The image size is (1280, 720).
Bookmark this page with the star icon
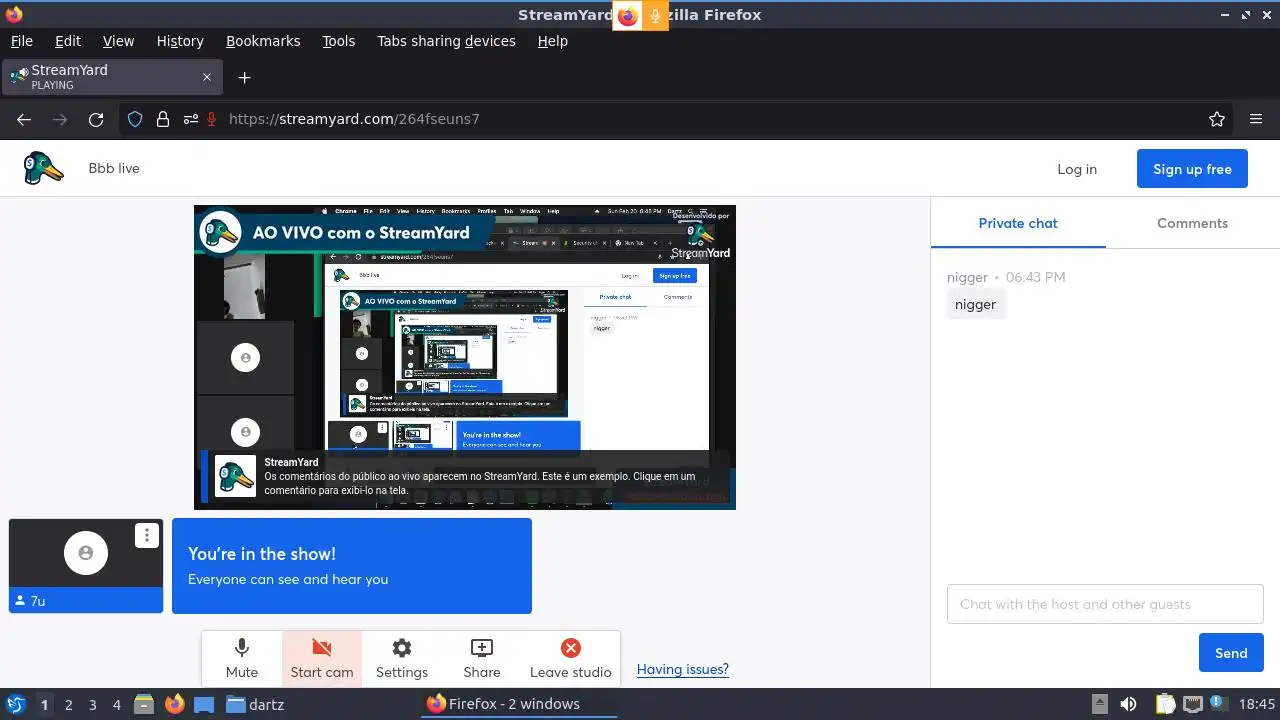(1217, 119)
